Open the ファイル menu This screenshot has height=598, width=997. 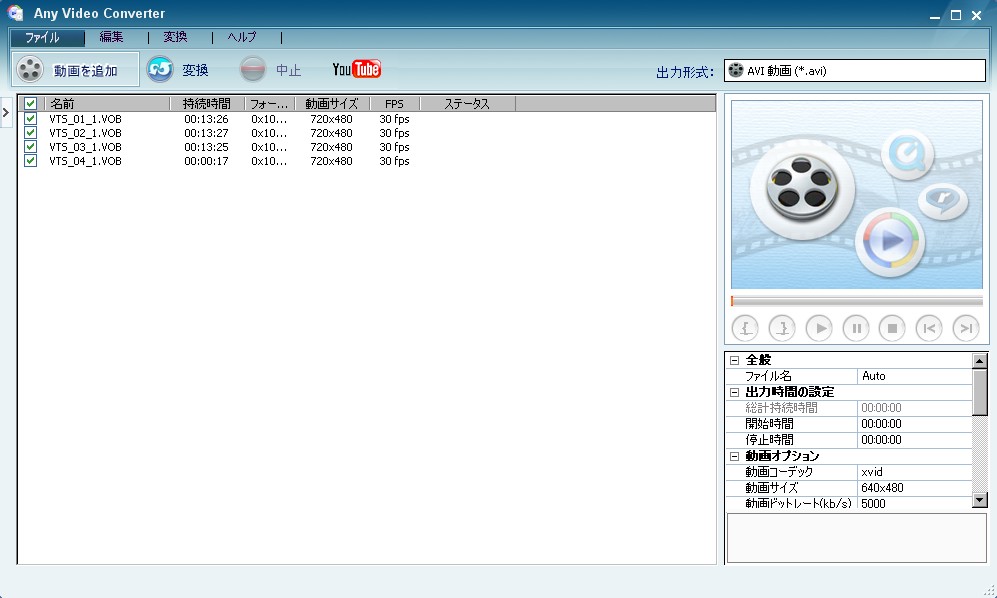(x=47, y=38)
